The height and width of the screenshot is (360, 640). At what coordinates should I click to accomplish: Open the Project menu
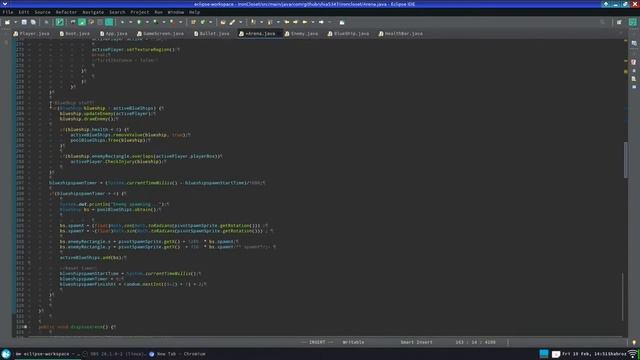pos(140,12)
